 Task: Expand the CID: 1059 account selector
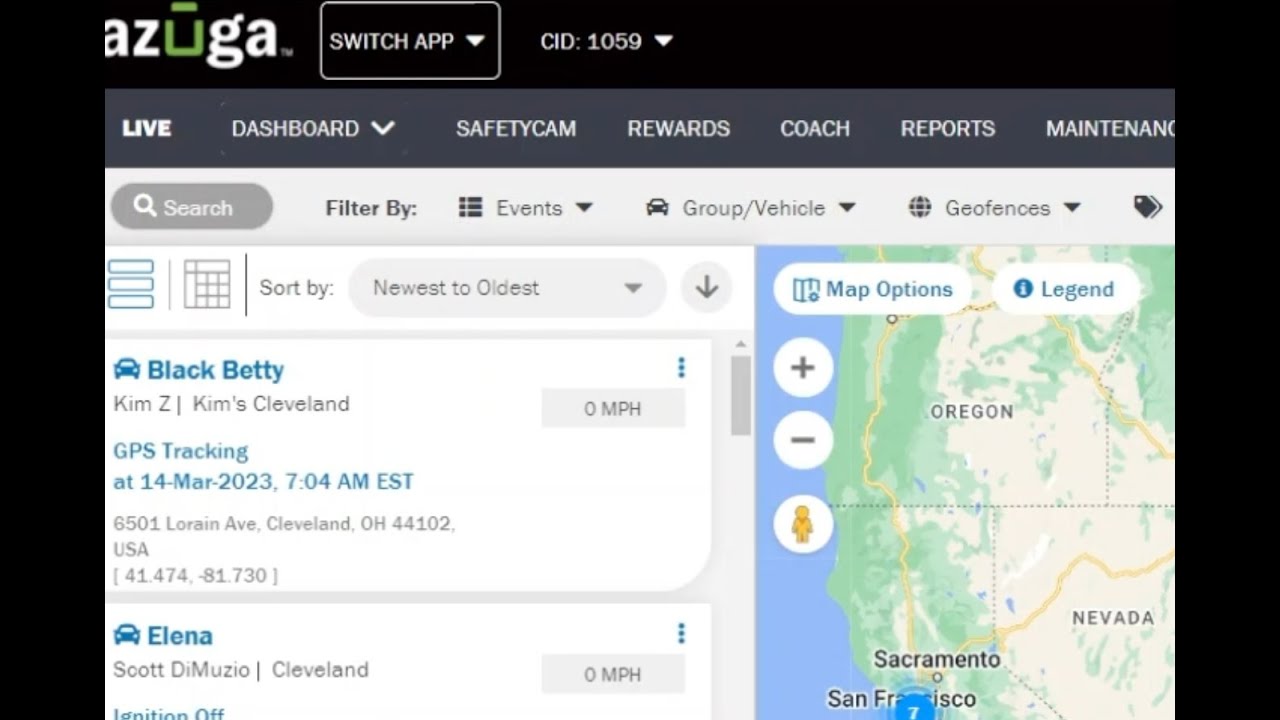click(x=606, y=41)
